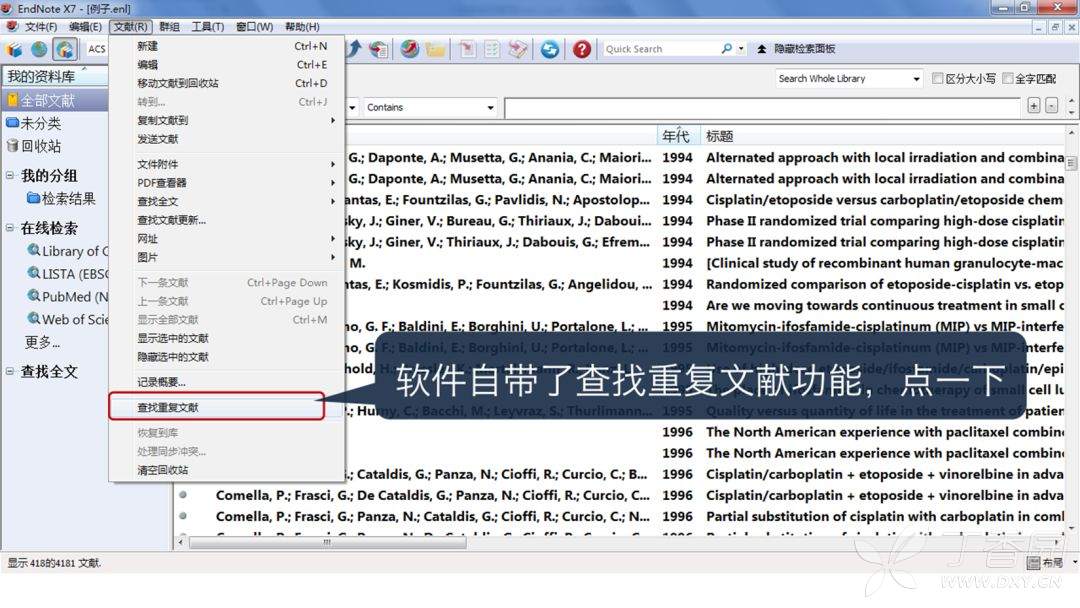Open the 文件(F) menu

click(x=41, y=27)
